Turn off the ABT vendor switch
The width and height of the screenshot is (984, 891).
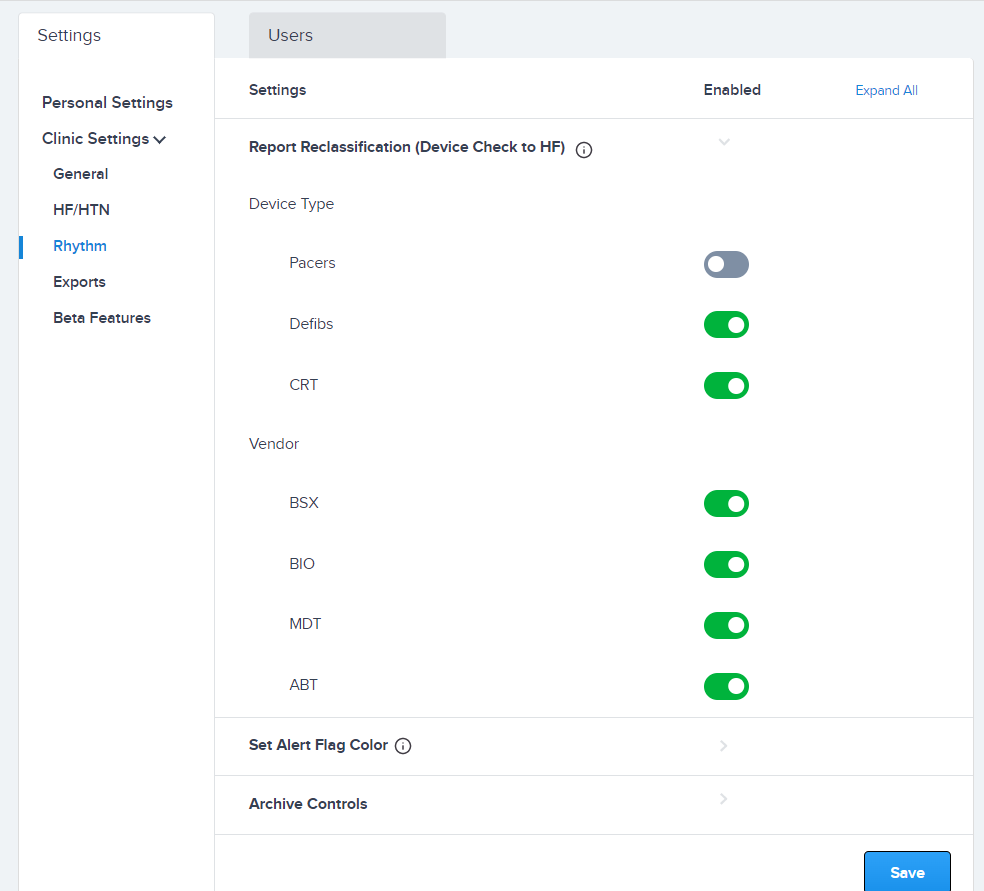pyautogui.click(x=726, y=686)
